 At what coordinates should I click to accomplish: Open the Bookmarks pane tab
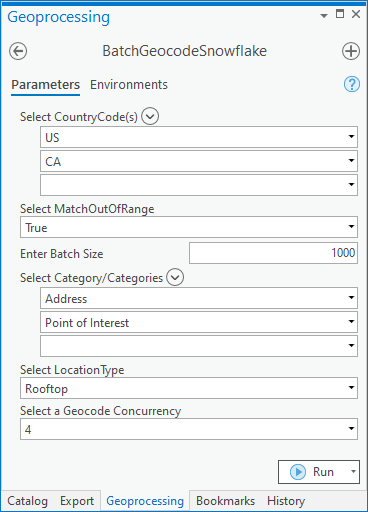click(x=225, y=501)
